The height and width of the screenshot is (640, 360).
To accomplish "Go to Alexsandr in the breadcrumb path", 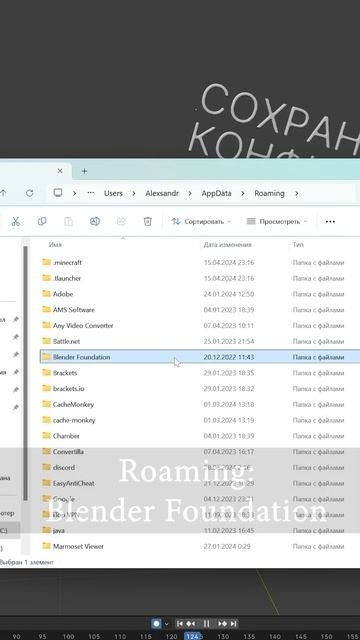I will click(162, 193).
